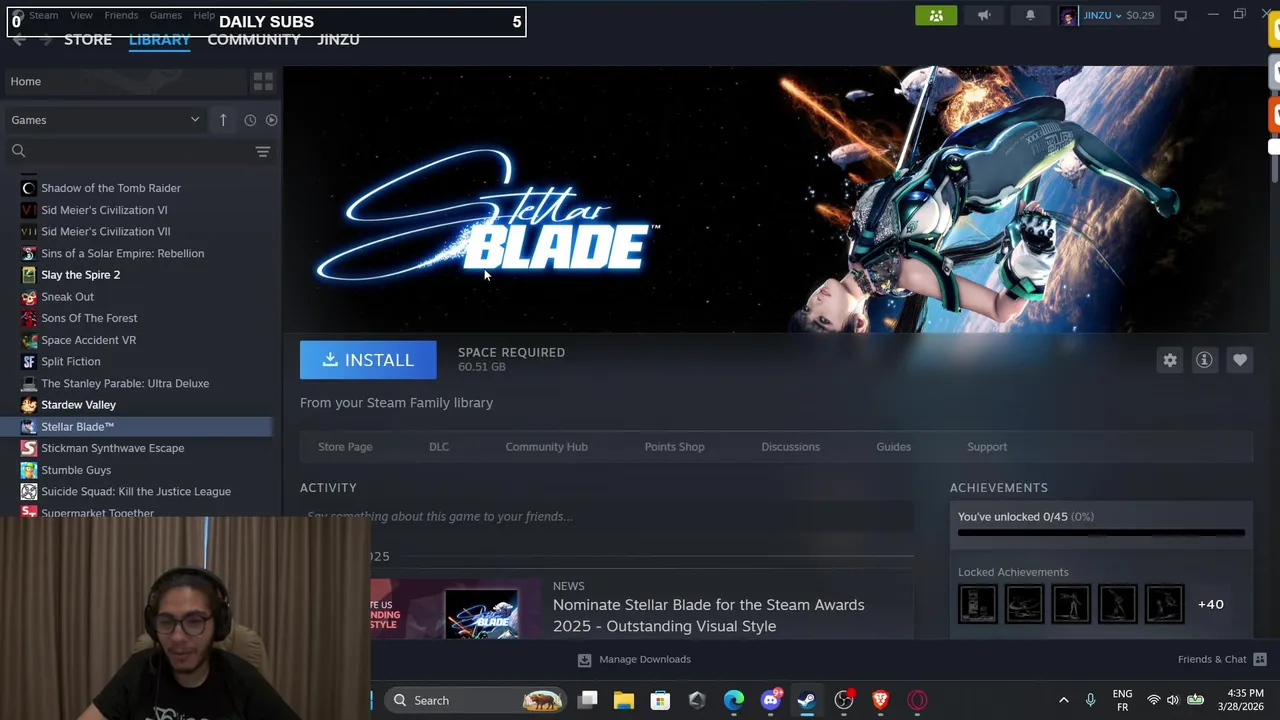Open Friends & Chat

(x=1222, y=659)
